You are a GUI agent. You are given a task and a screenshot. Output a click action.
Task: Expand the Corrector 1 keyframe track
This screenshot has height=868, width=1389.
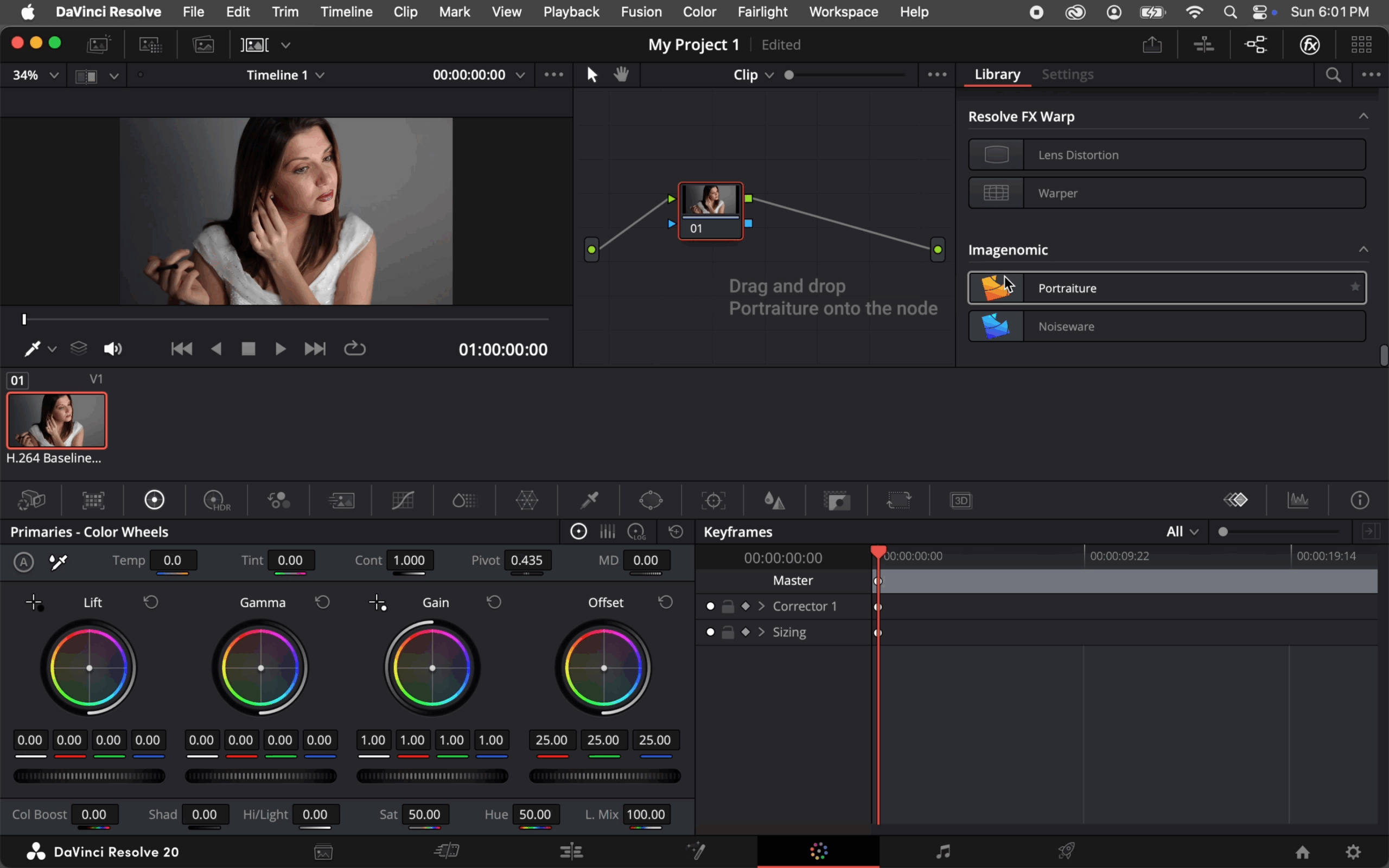coord(762,606)
